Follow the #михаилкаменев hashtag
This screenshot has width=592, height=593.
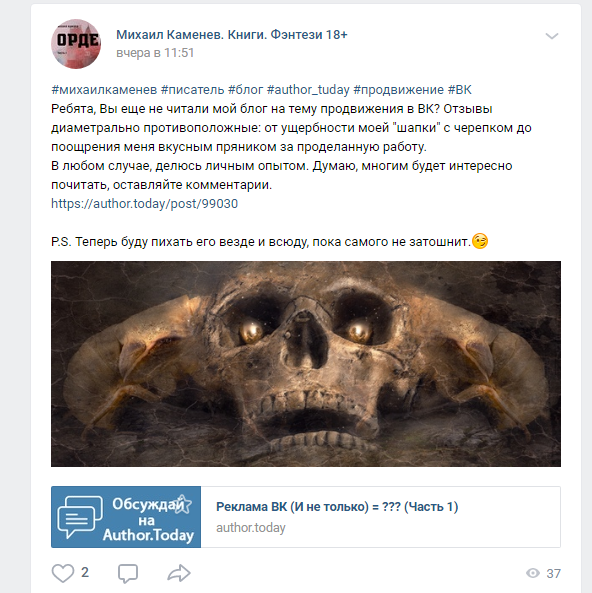pyautogui.click(x=104, y=90)
